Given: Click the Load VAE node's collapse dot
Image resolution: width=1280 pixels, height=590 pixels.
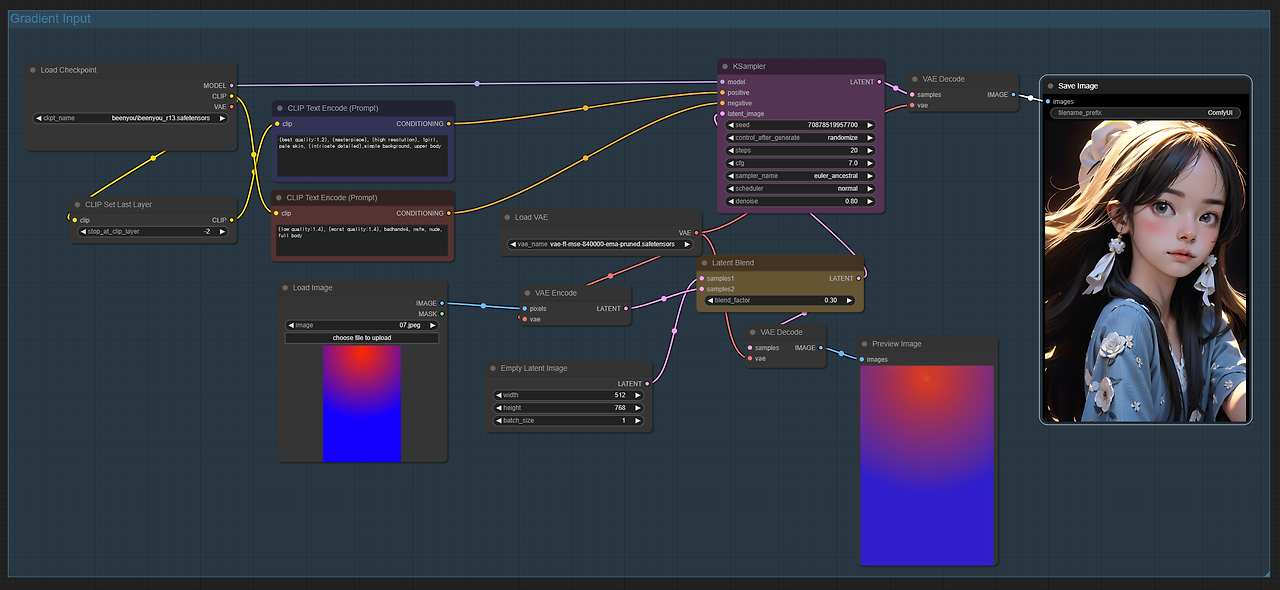Looking at the screenshot, I should tap(508, 217).
